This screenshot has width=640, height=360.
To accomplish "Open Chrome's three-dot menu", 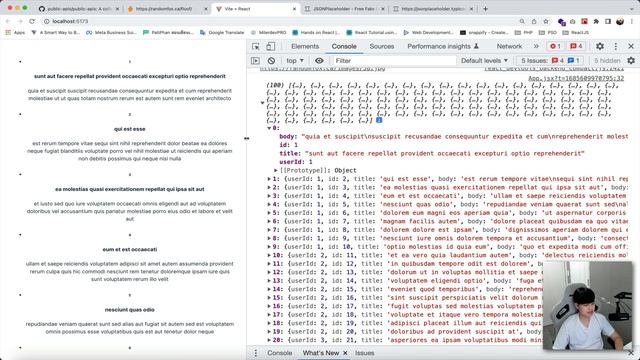I will coord(632,21).
